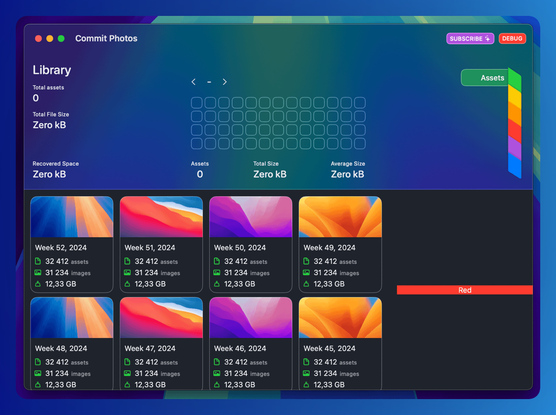556x415 pixels.
Task: Open Week 50, 2024 thumbnail image
Action: click(x=251, y=217)
